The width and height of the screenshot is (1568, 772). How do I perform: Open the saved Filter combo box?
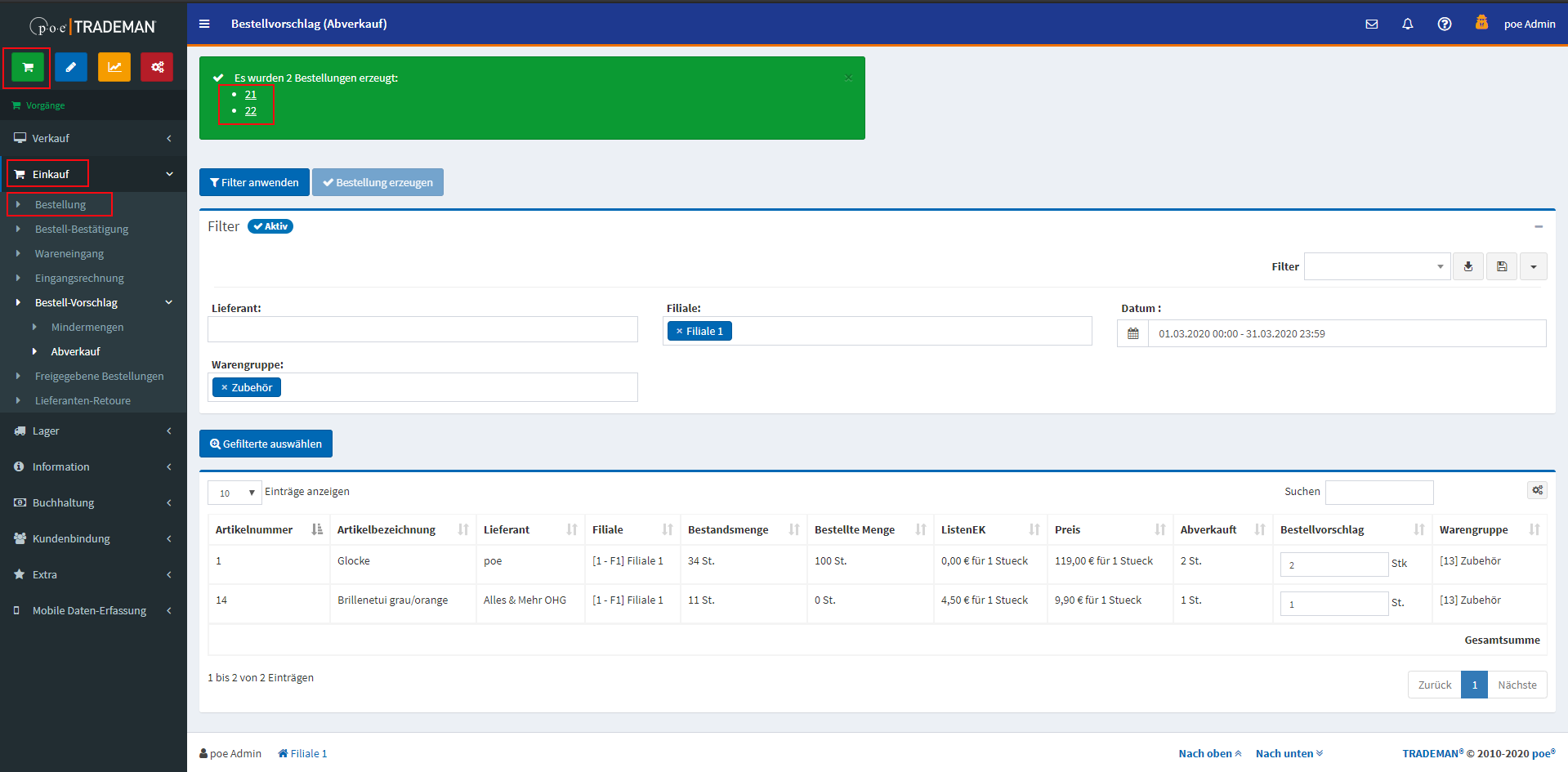pyautogui.click(x=1377, y=266)
